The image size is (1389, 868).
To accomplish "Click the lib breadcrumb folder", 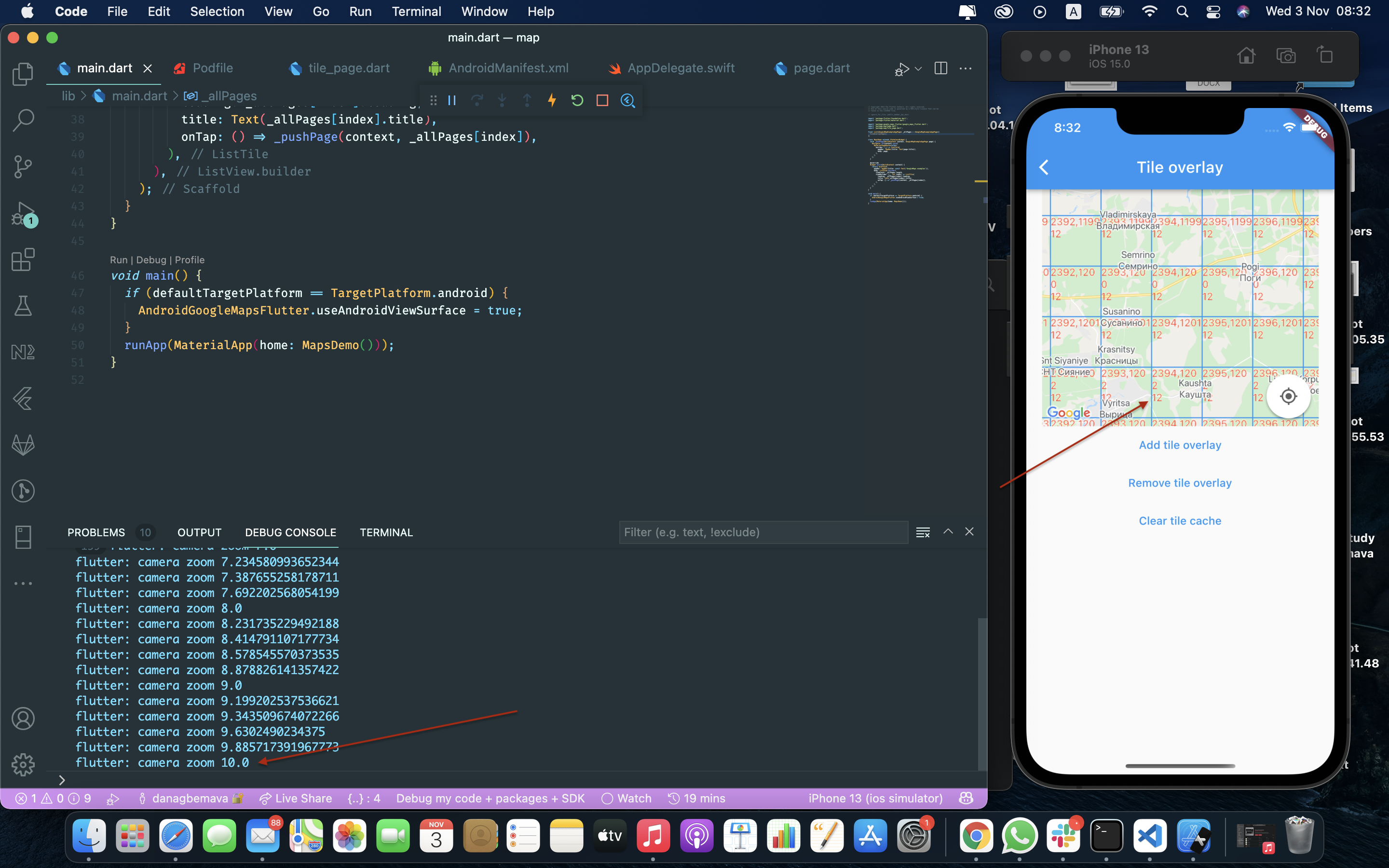I will 68,96.
